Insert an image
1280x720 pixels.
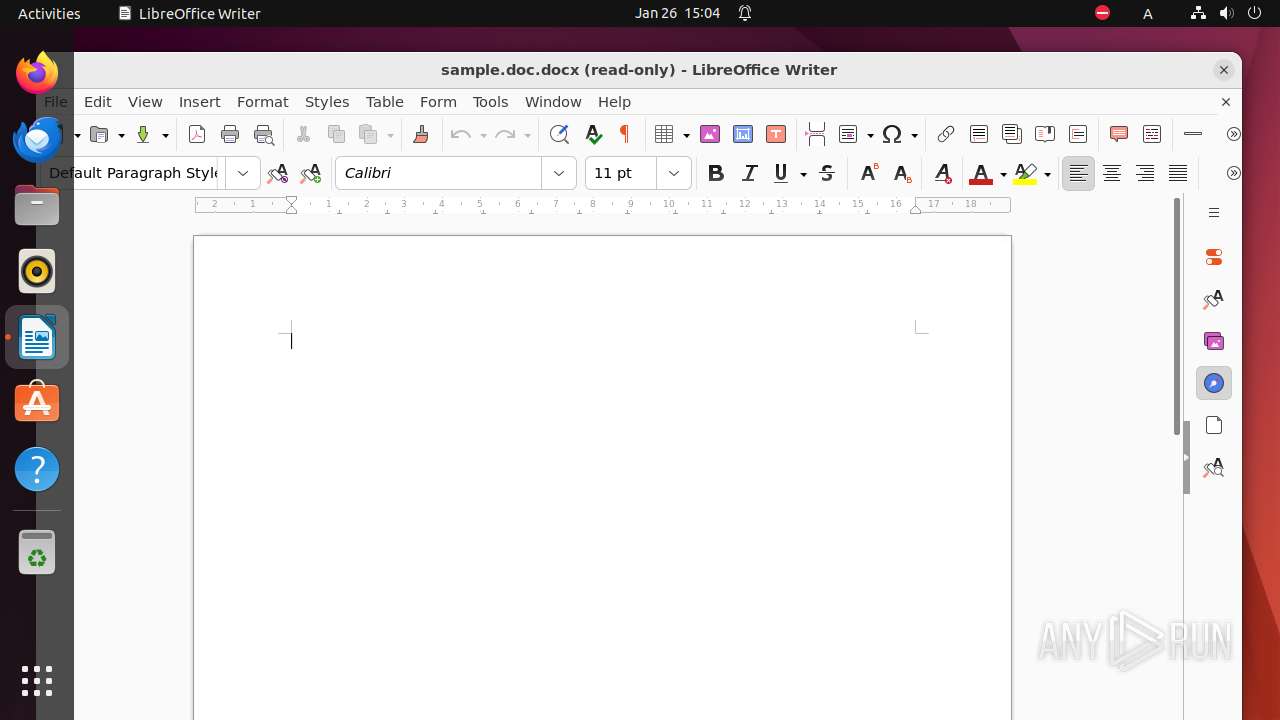pos(710,134)
